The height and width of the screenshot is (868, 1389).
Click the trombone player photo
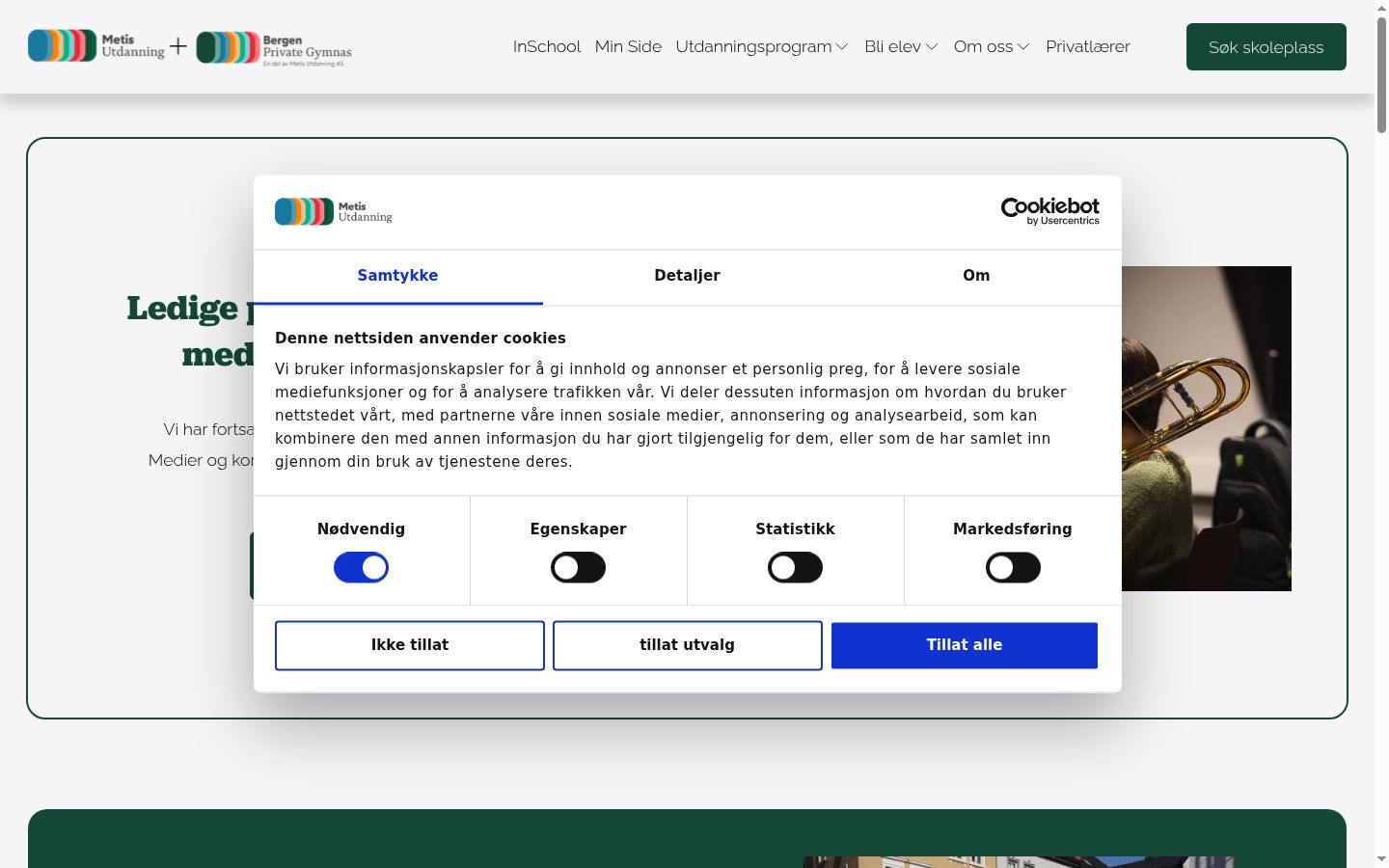coord(1206,428)
